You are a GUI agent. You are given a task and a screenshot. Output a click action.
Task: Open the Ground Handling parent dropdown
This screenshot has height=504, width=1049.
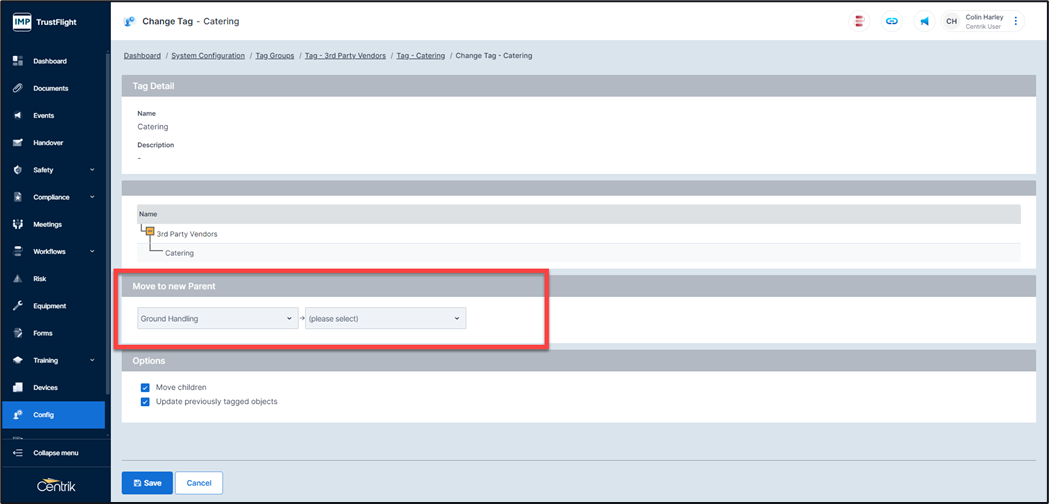pos(217,319)
